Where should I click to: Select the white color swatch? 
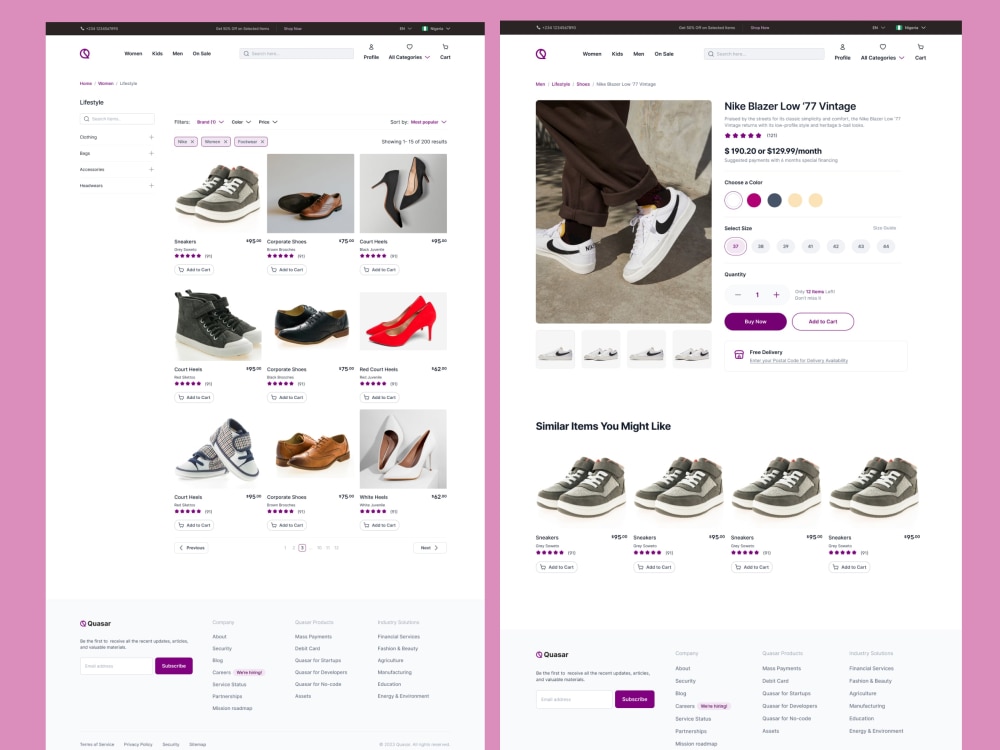point(733,200)
